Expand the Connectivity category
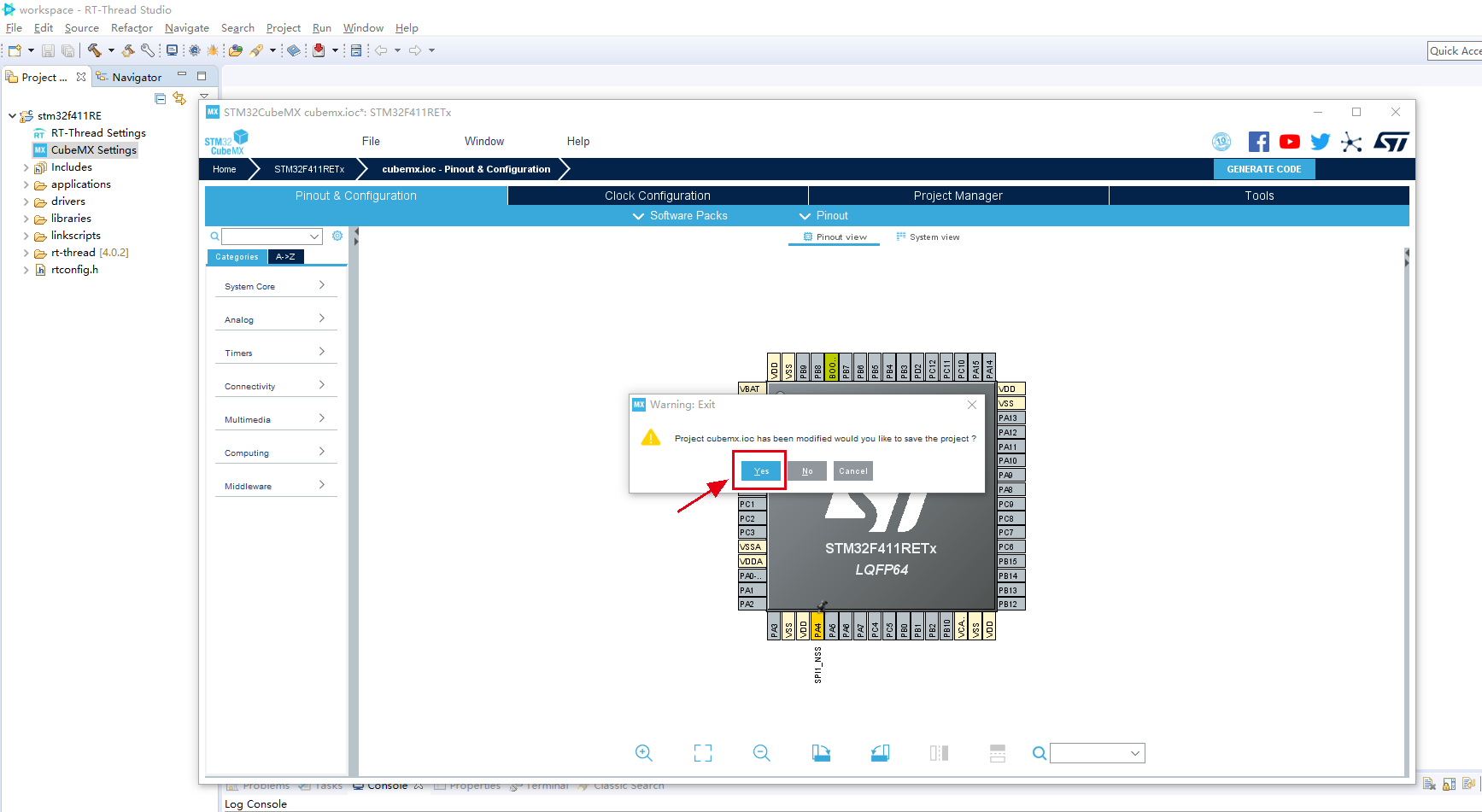This screenshot has width=1482, height=812. pos(276,386)
